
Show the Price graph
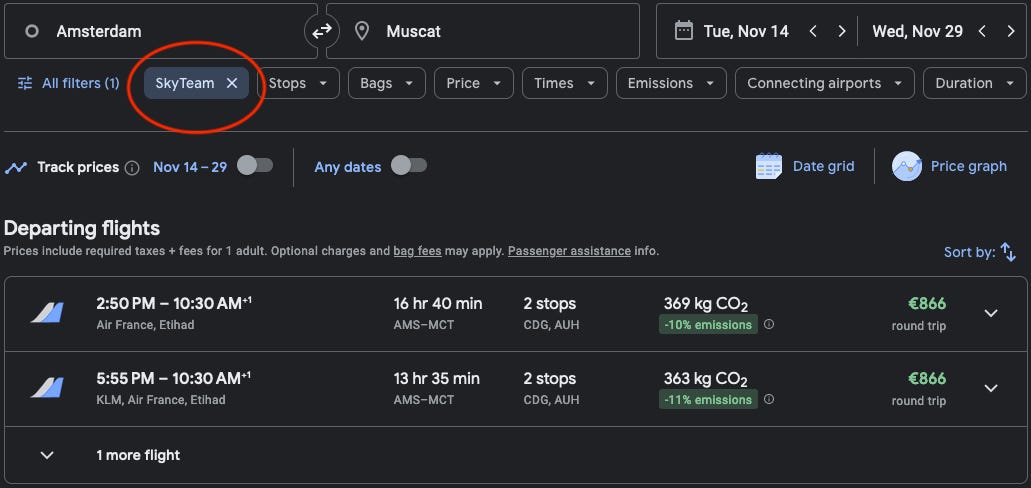(x=949, y=167)
